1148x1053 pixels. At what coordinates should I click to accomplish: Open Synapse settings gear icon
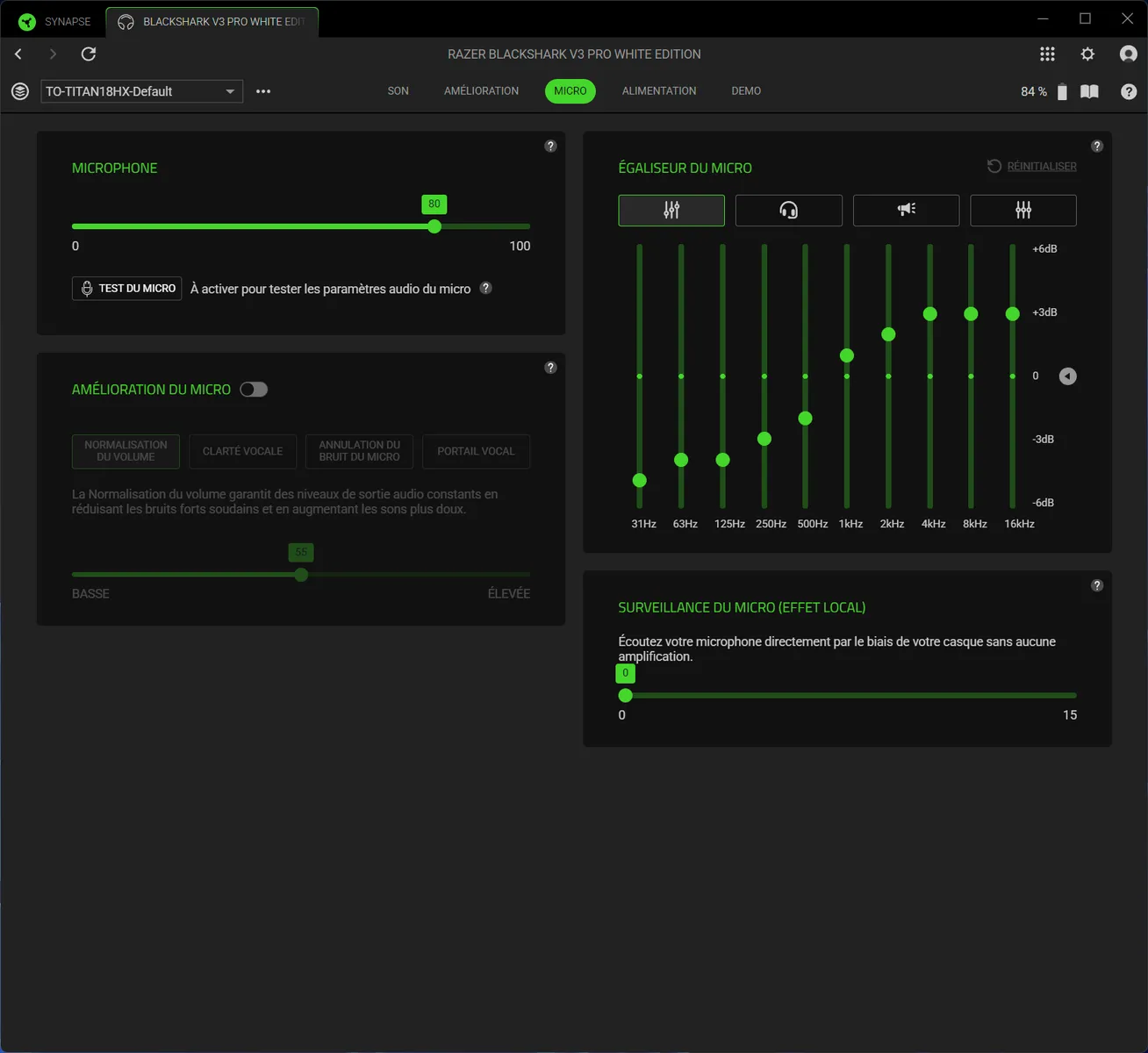pos(1087,54)
